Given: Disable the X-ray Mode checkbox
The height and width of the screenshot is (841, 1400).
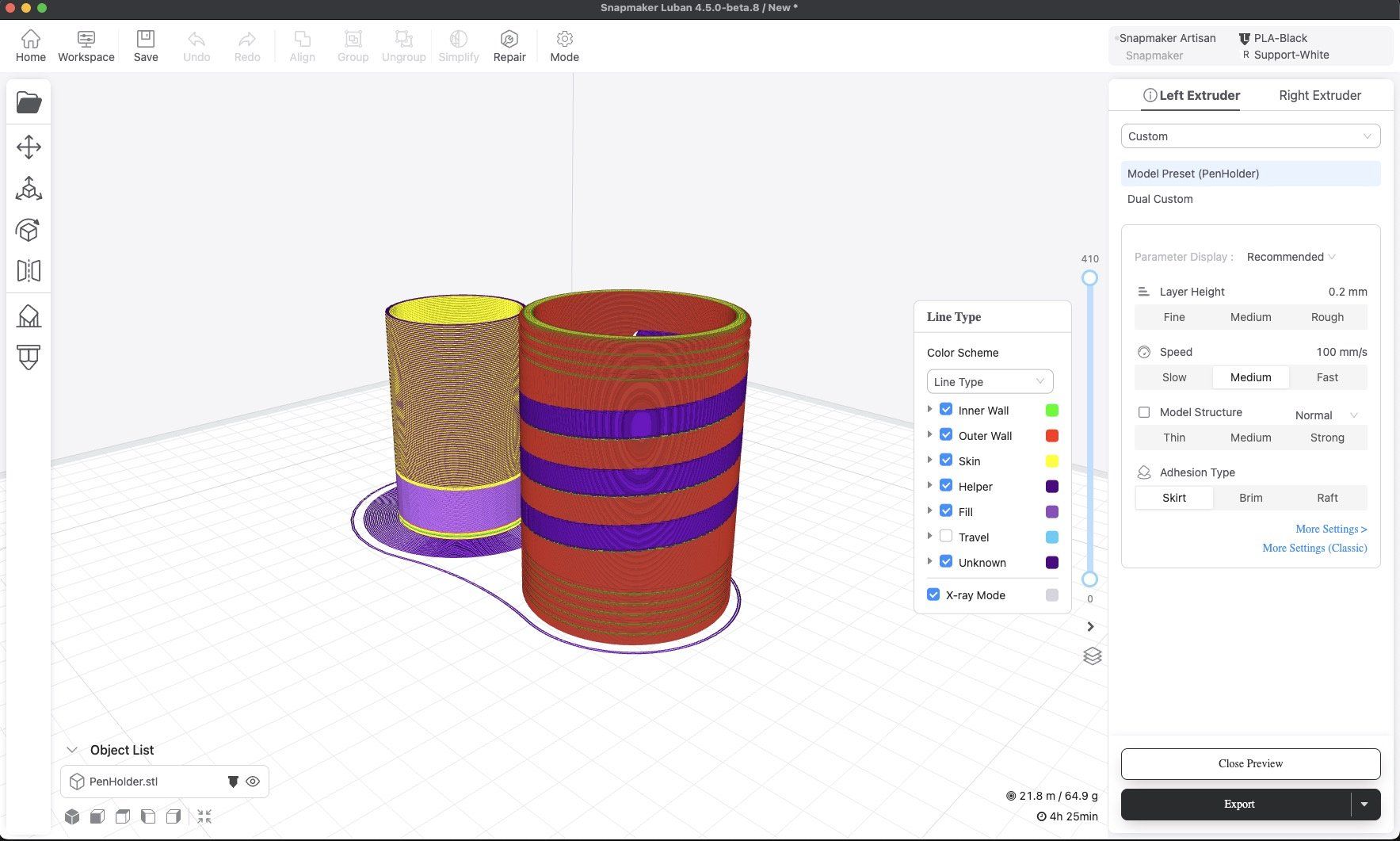Looking at the screenshot, I should click(933, 594).
